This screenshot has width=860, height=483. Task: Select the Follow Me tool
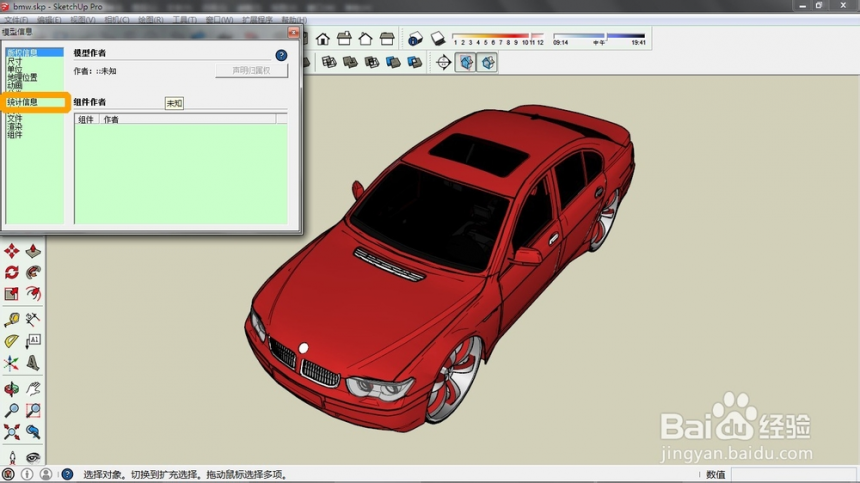33,272
